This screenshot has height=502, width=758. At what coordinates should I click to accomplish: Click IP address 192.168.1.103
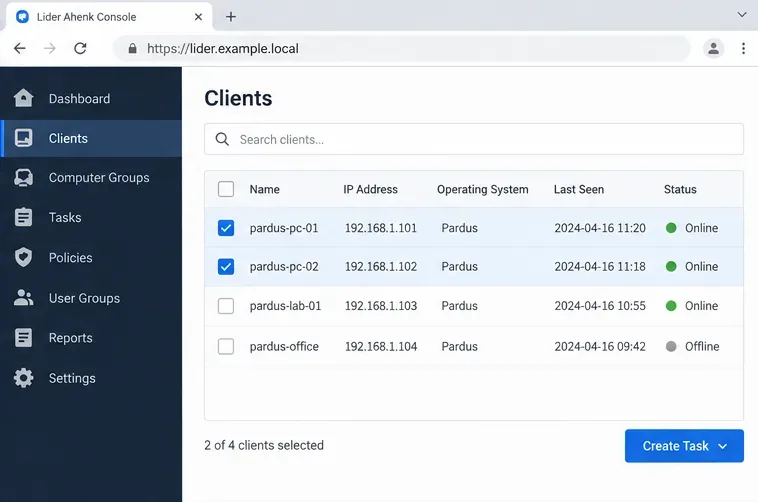[x=380, y=306]
